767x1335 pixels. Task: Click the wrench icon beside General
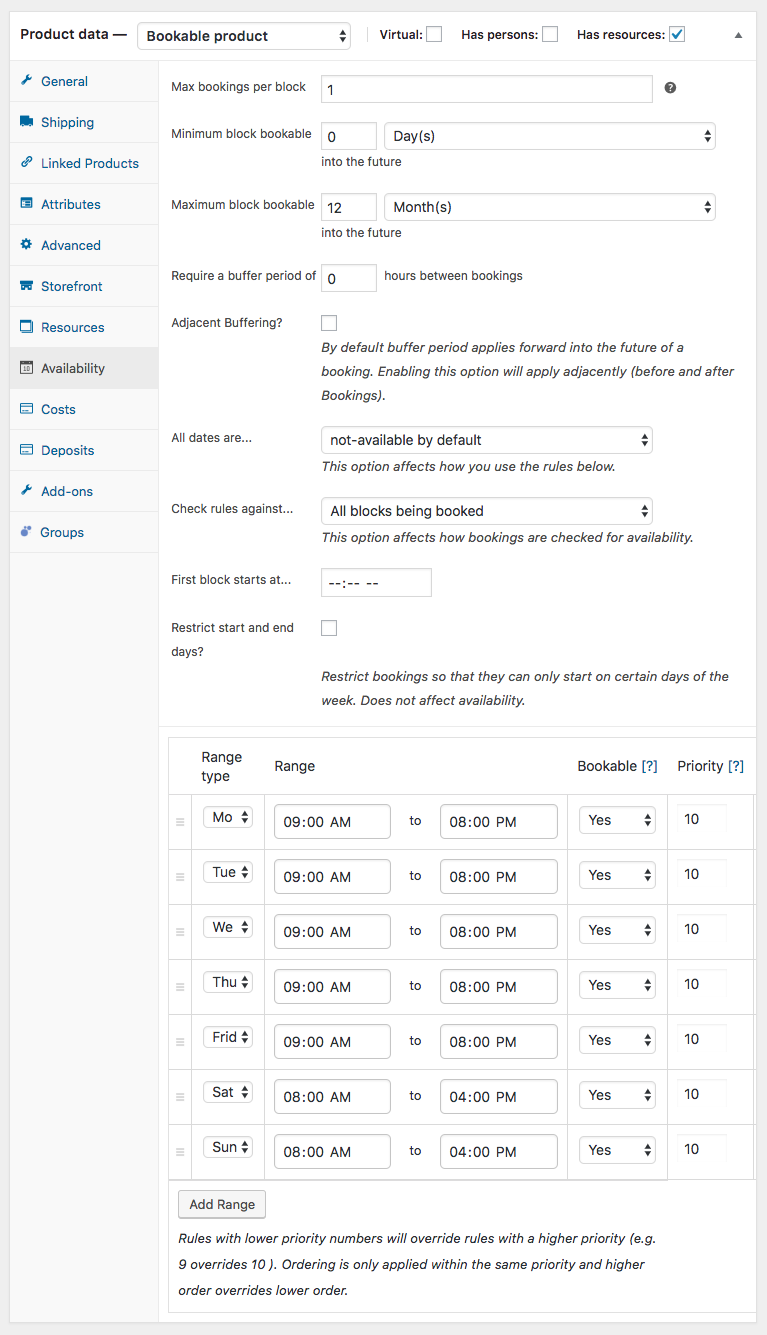[x=26, y=81]
